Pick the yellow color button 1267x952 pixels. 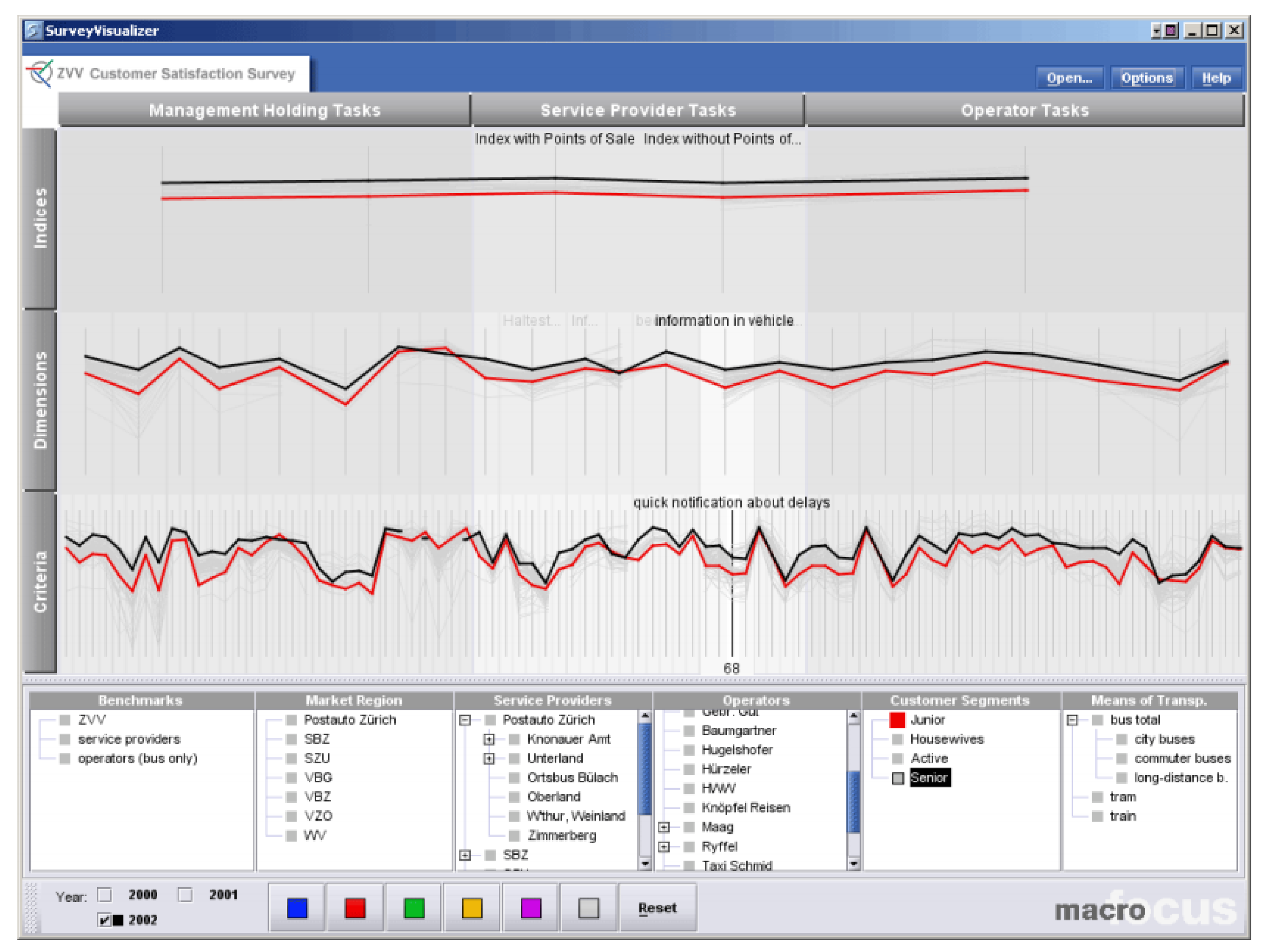click(x=472, y=908)
